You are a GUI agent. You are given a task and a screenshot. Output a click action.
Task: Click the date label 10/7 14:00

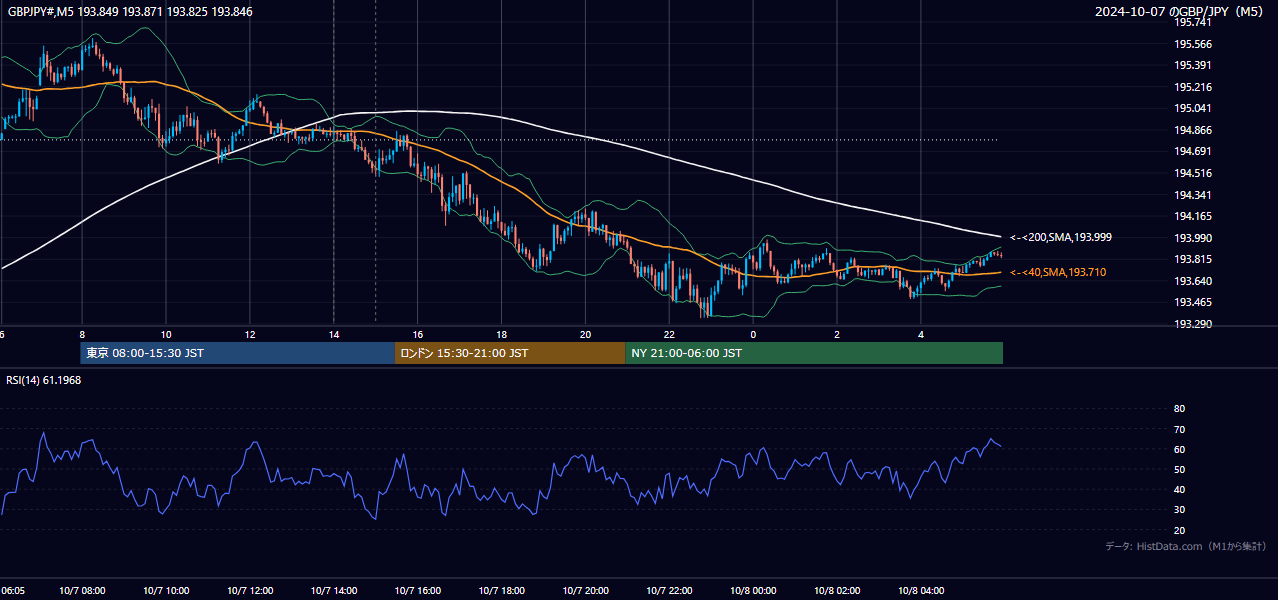click(334, 591)
